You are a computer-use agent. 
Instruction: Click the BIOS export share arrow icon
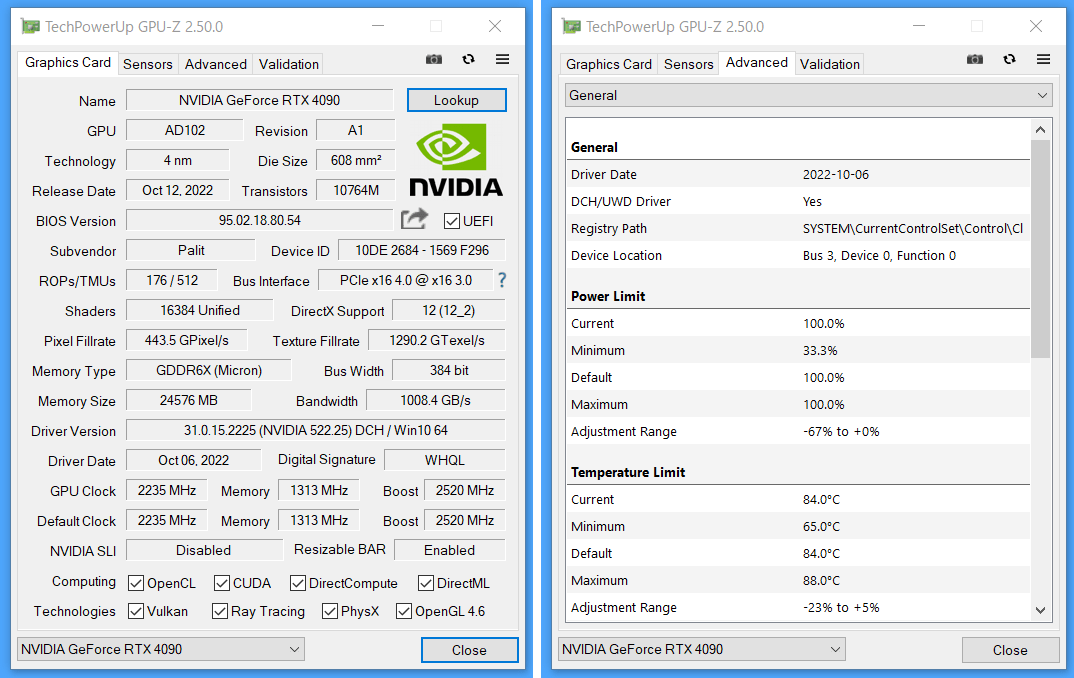pos(414,219)
